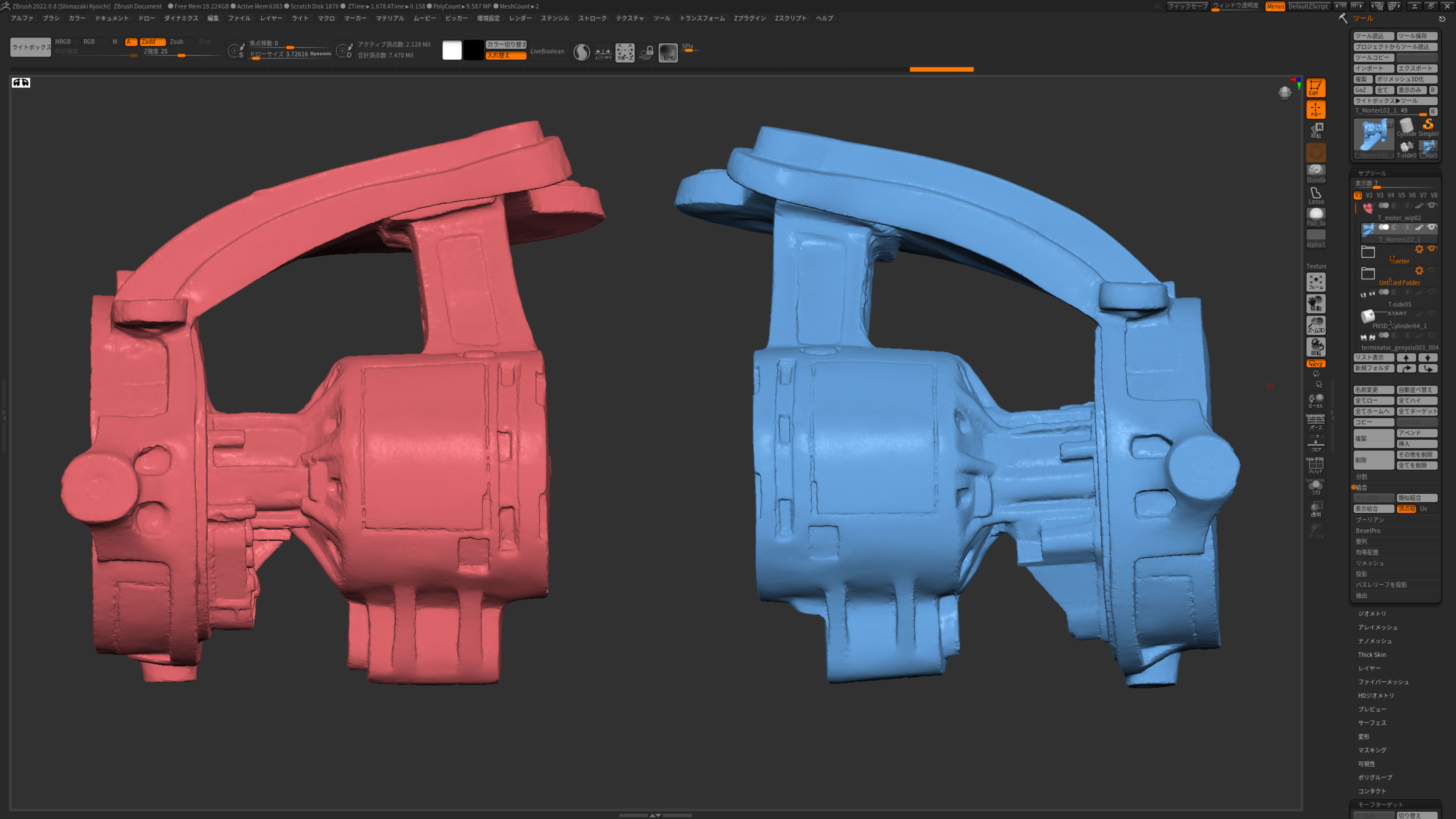Toggle Transparency icon
Viewport: 1456px width, 819px height.
(1315, 509)
